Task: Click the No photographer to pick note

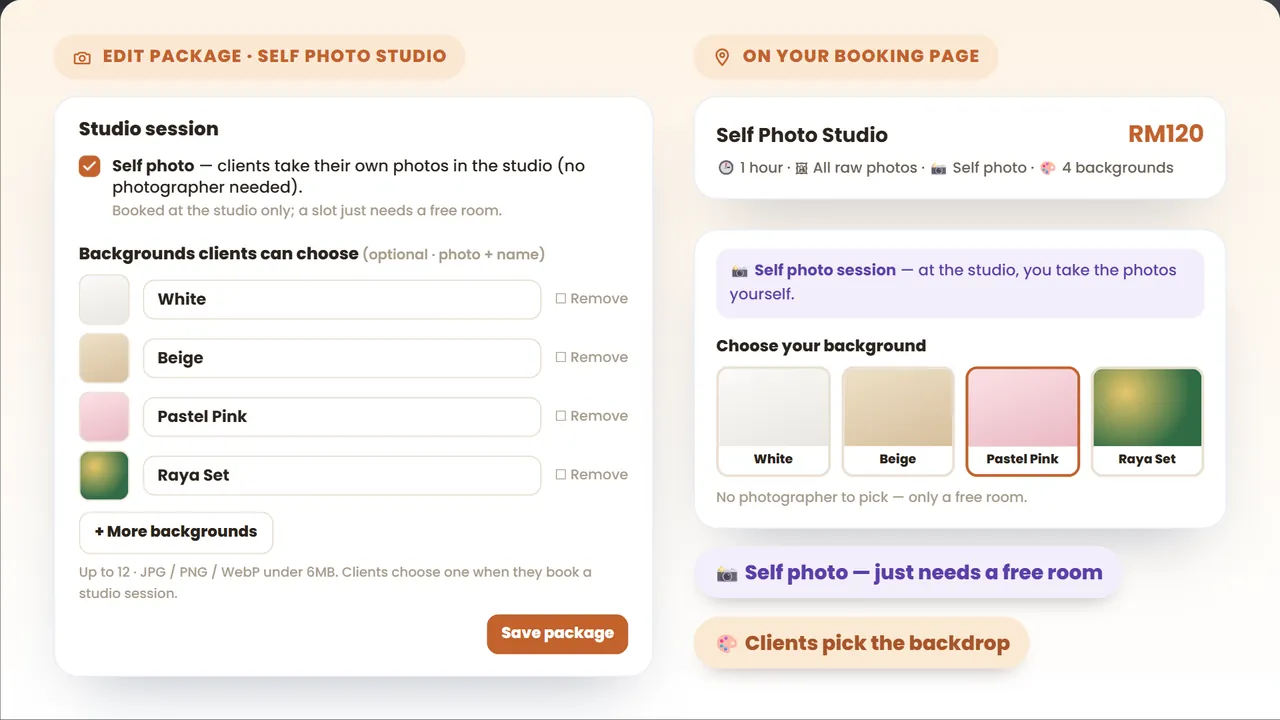Action: point(871,497)
